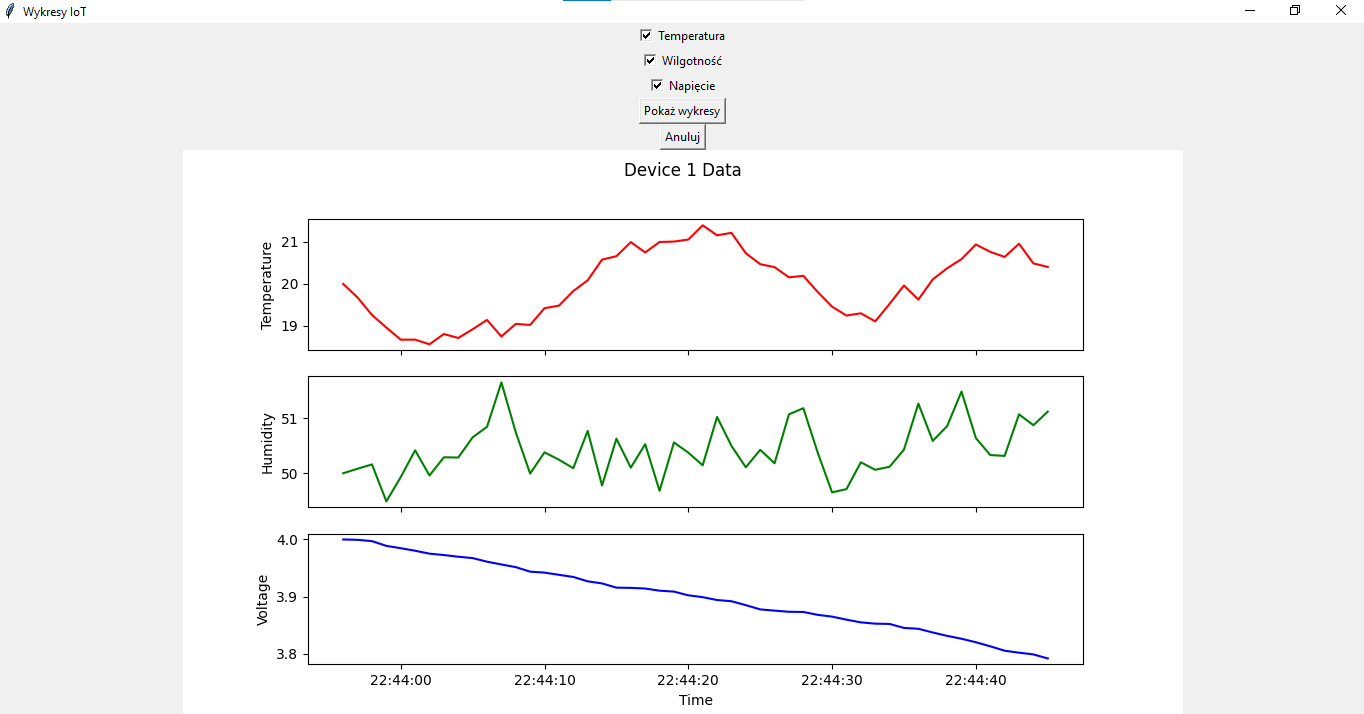This screenshot has width=1364, height=714.
Task: Click the Anuluj button
Action: (x=683, y=137)
